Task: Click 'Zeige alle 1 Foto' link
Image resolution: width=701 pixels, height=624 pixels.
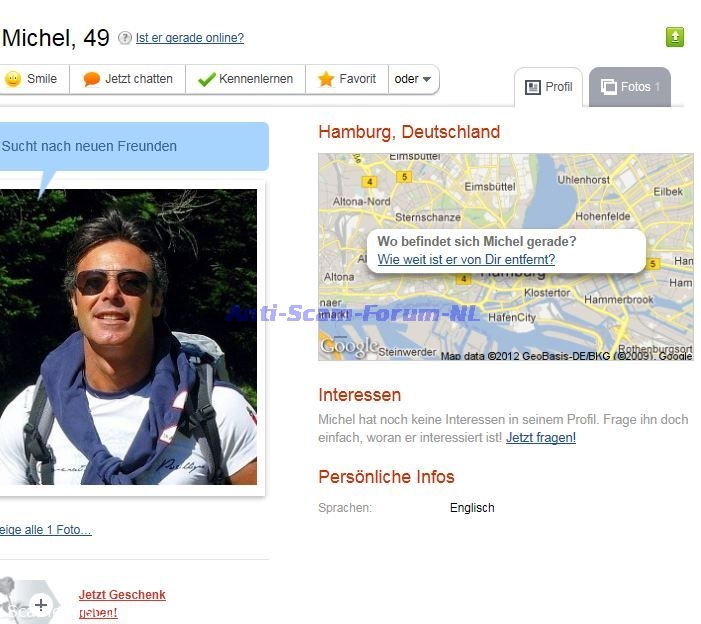Action: coord(46,530)
